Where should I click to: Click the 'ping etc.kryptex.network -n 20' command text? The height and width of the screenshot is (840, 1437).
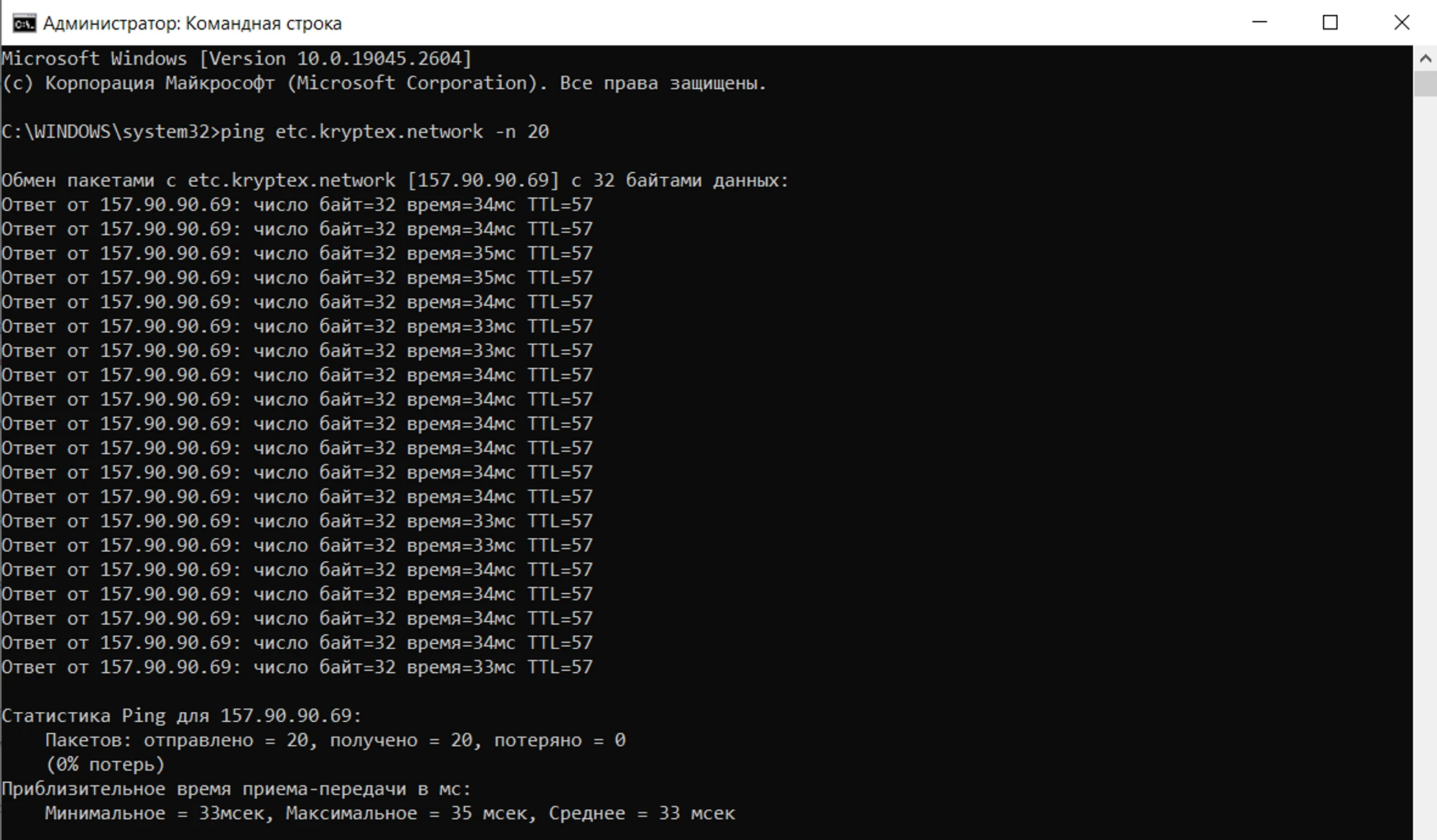pyautogui.click(x=384, y=131)
